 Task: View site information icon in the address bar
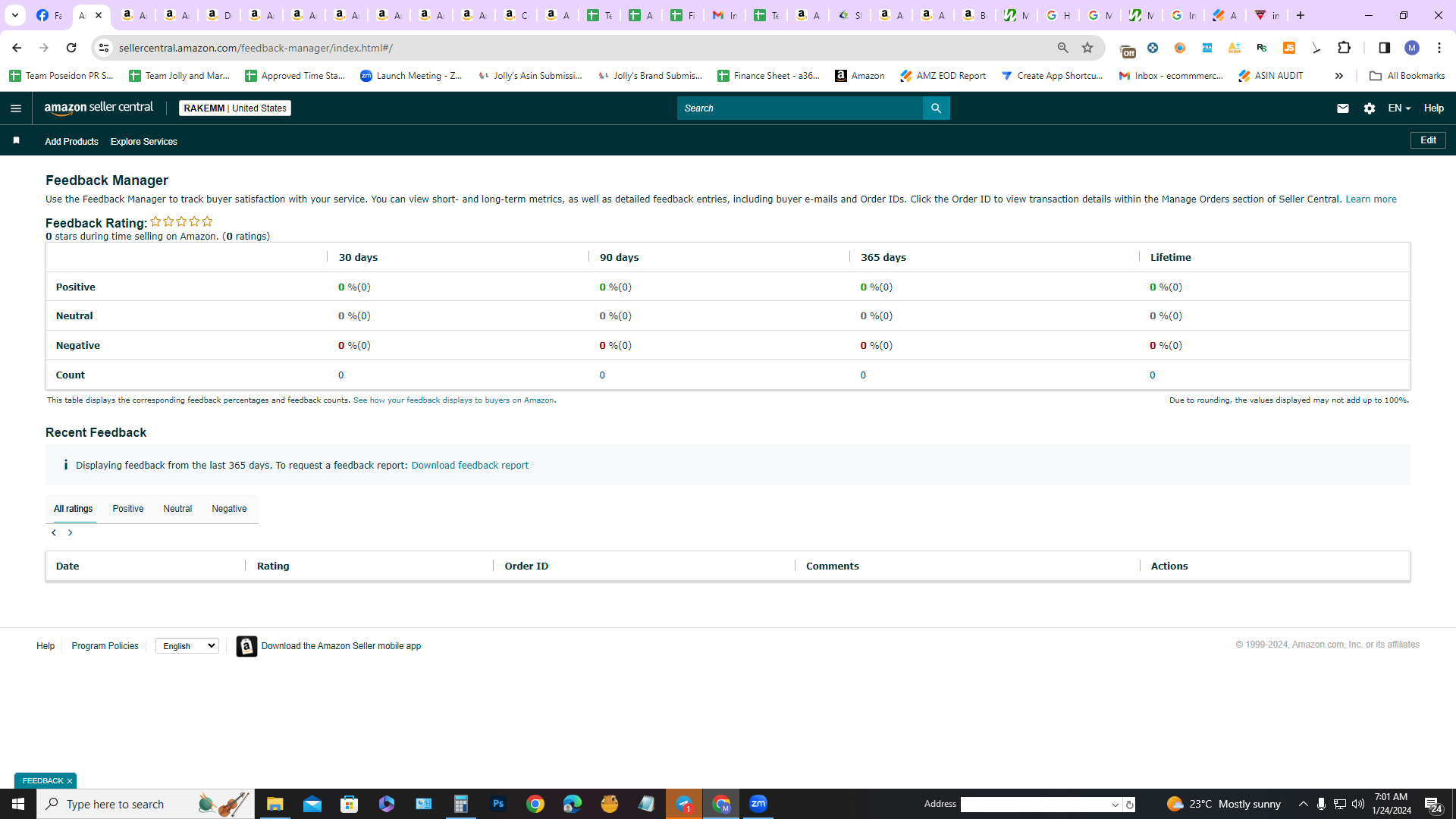tap(104, 48)
